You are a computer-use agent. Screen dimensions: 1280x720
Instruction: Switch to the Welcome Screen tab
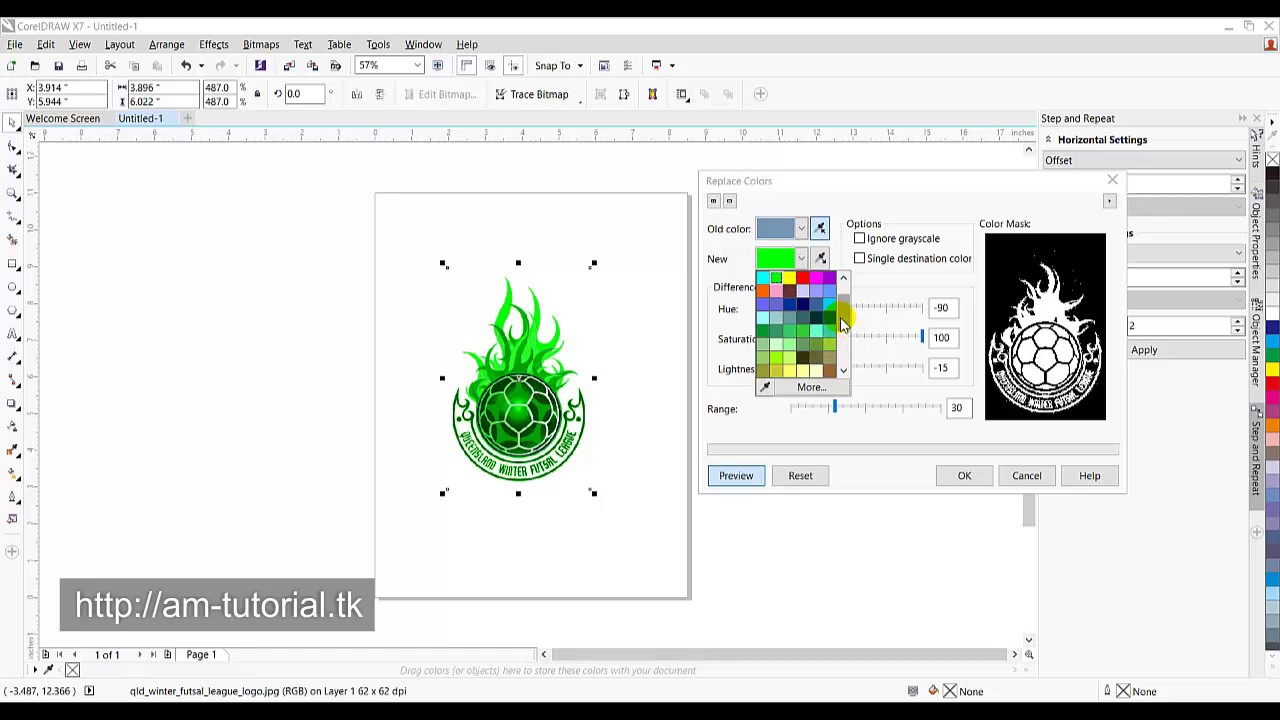tap(63, 119)
